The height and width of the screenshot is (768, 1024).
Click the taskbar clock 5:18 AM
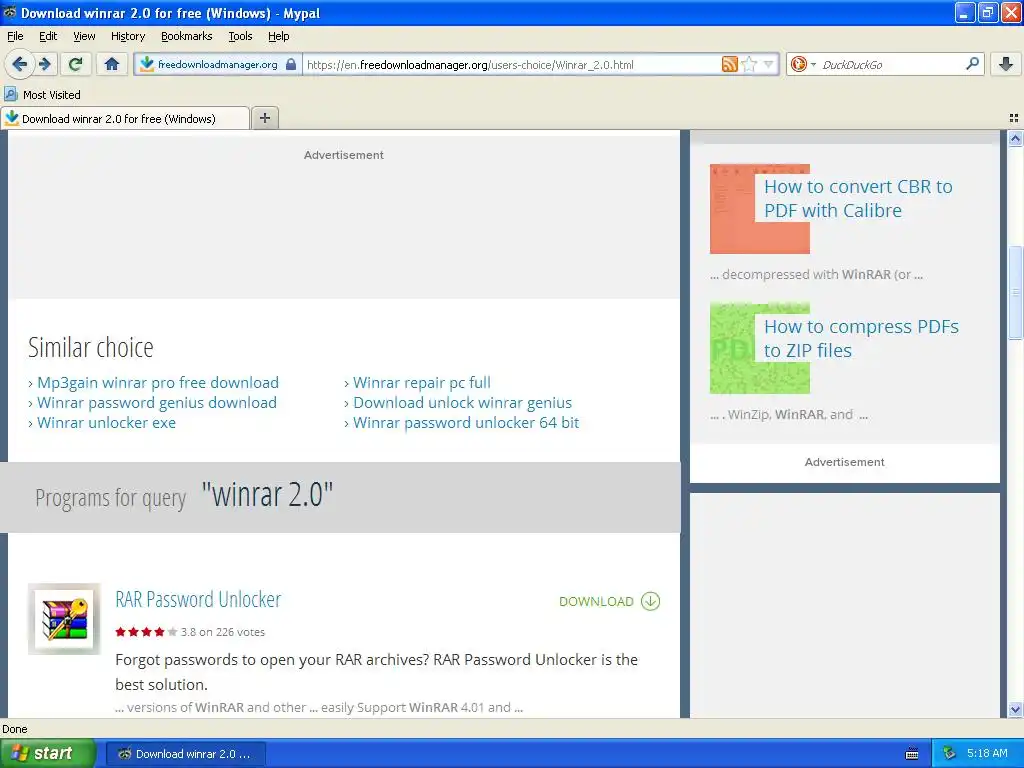click(x=987, y=753)
